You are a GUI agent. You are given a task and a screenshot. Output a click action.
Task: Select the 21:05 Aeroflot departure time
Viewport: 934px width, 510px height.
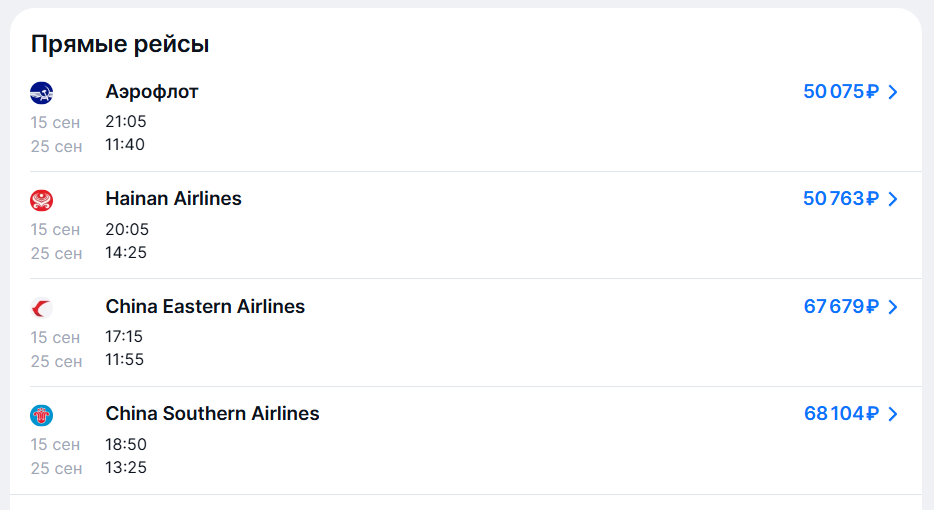126,122
